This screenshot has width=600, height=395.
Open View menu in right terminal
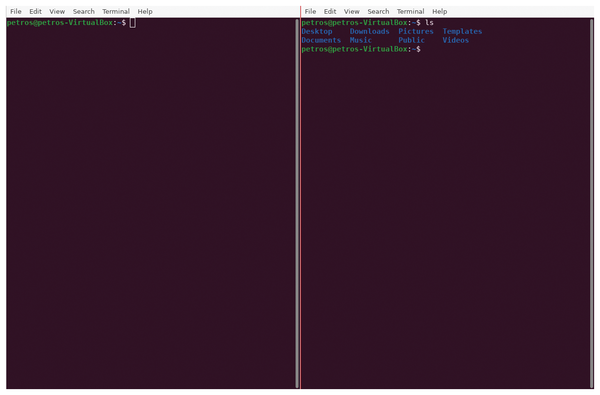point(352,11)
